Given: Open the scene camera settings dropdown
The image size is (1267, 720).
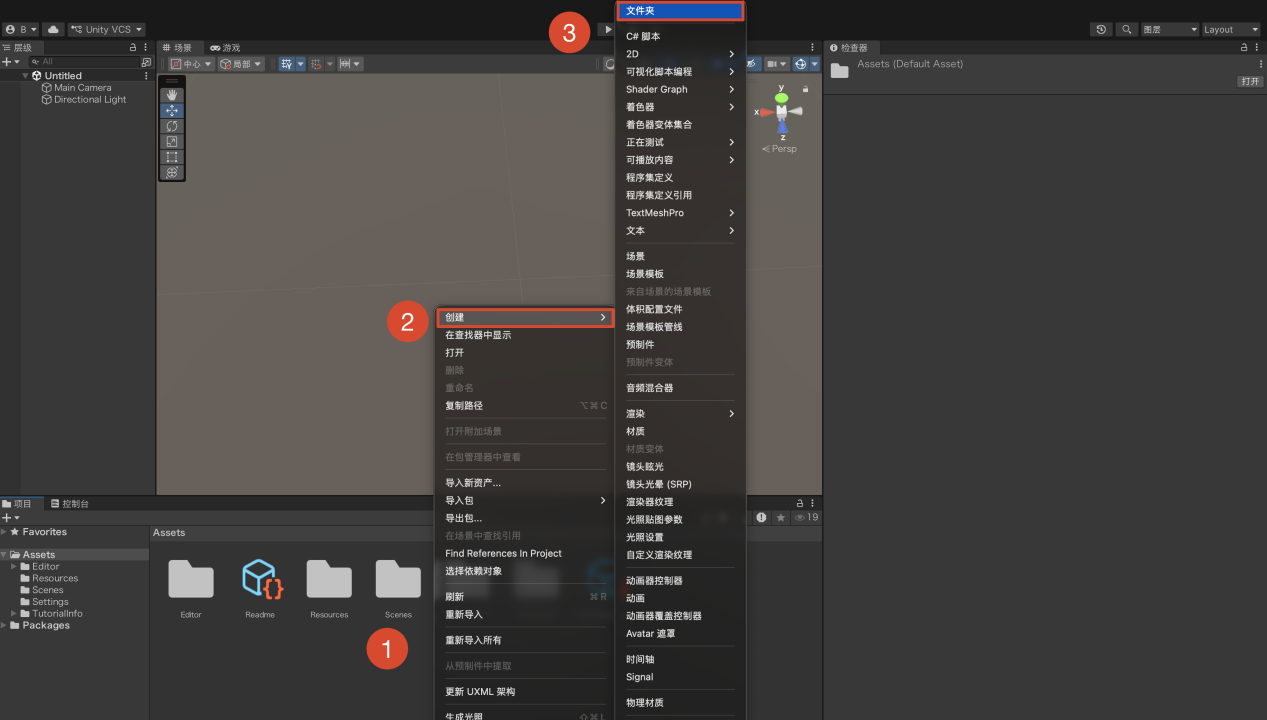Looking at the screenshot, I should pos(777,64).
